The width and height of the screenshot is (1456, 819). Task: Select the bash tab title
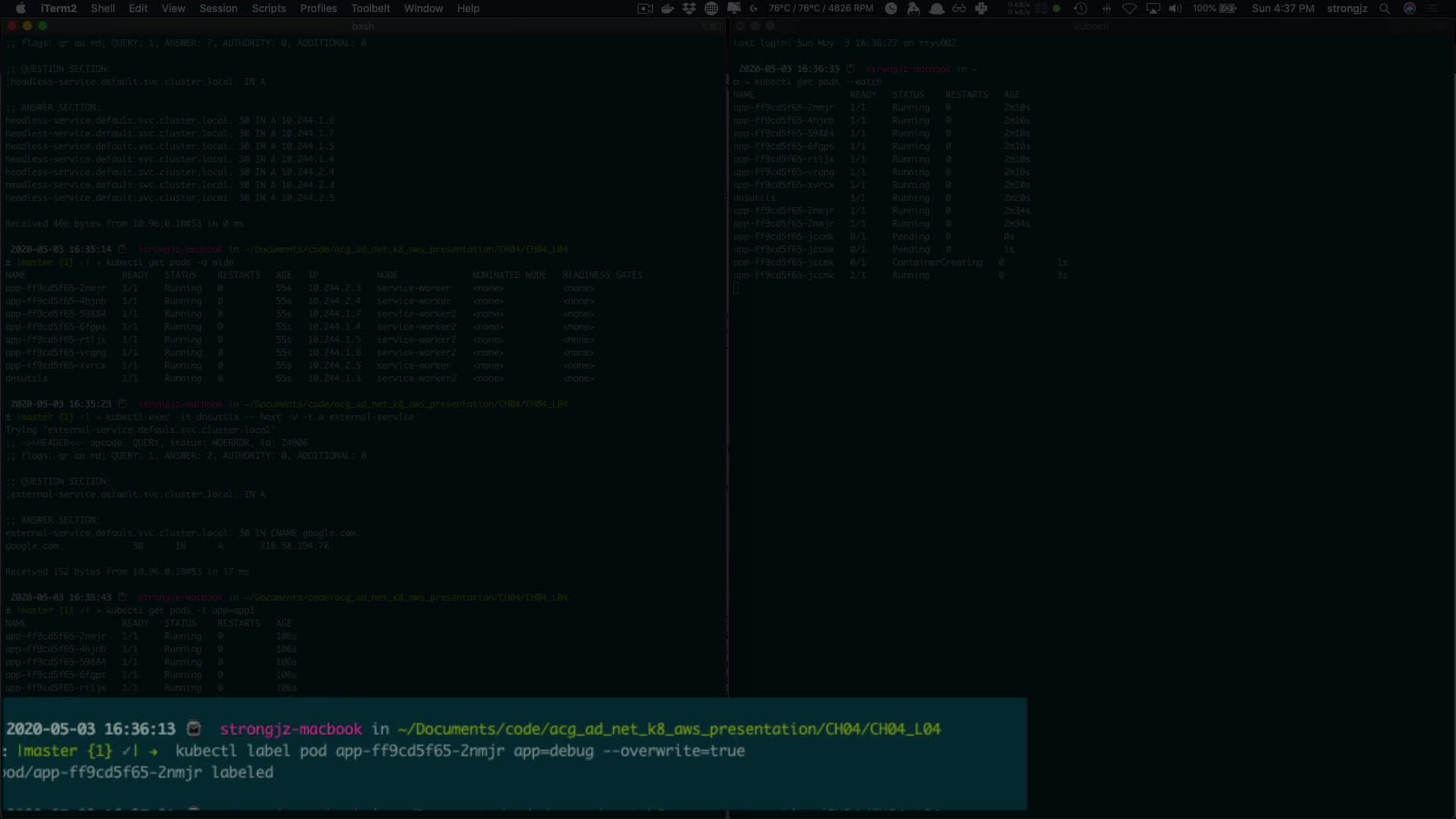(x=362, y=26)
